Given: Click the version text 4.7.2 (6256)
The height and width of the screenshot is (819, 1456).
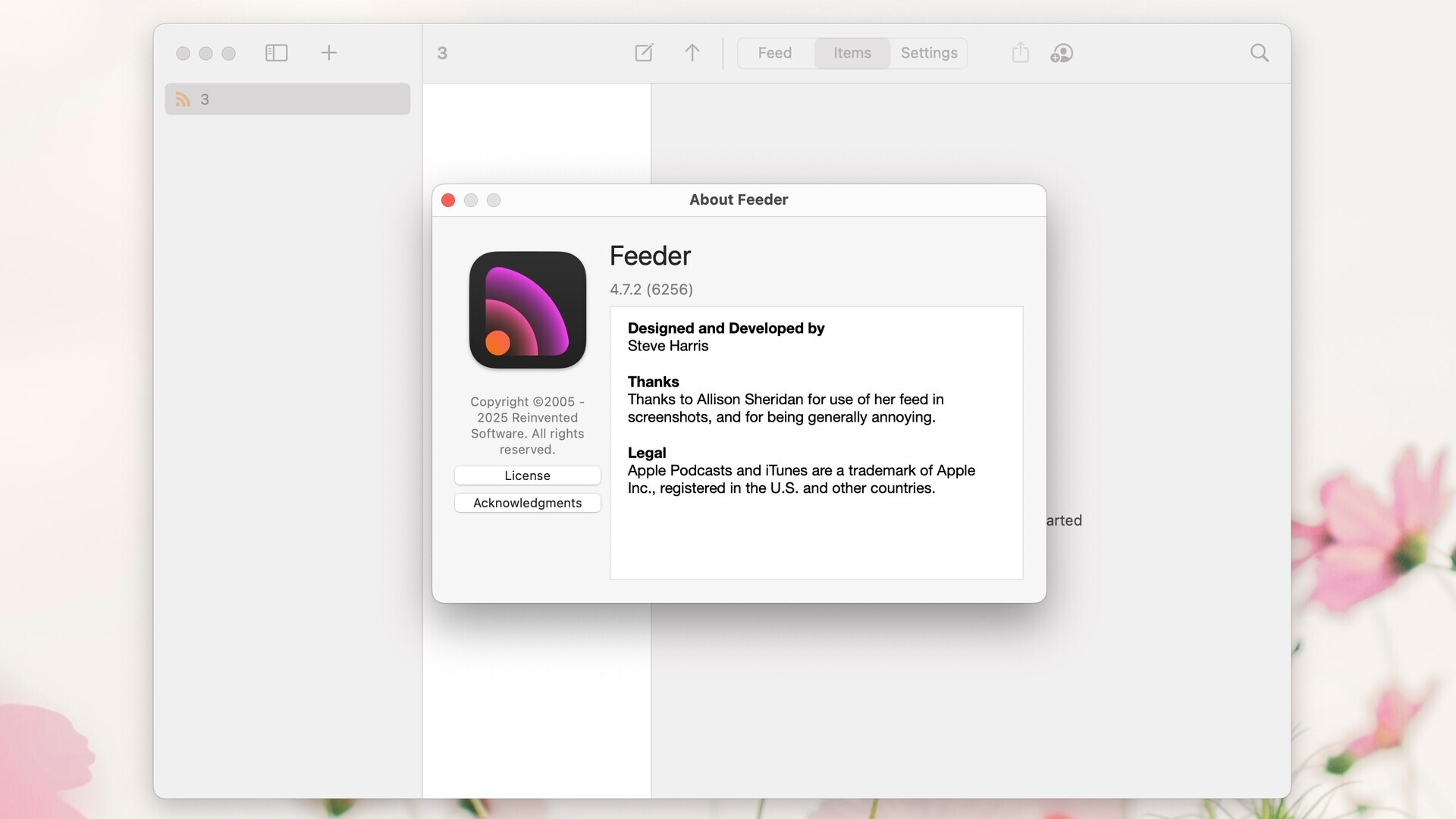Looking at the screenshot, I should [x=651, y=290].
